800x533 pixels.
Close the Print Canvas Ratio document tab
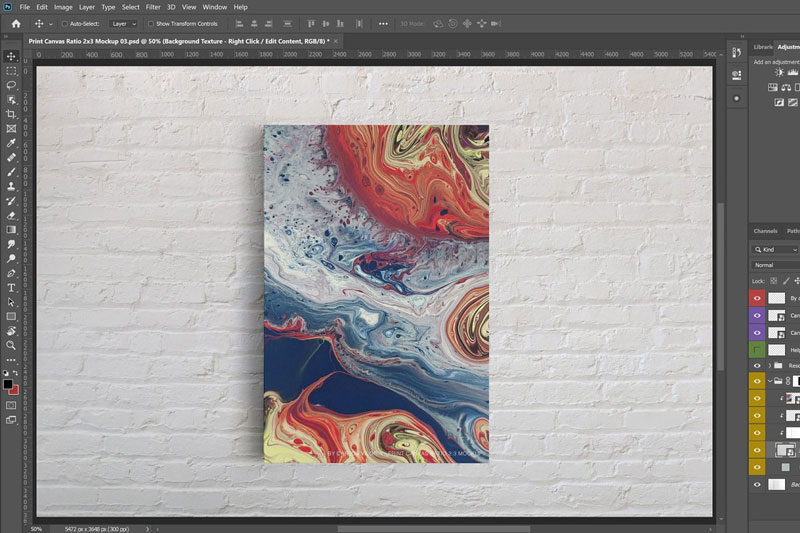336,41
